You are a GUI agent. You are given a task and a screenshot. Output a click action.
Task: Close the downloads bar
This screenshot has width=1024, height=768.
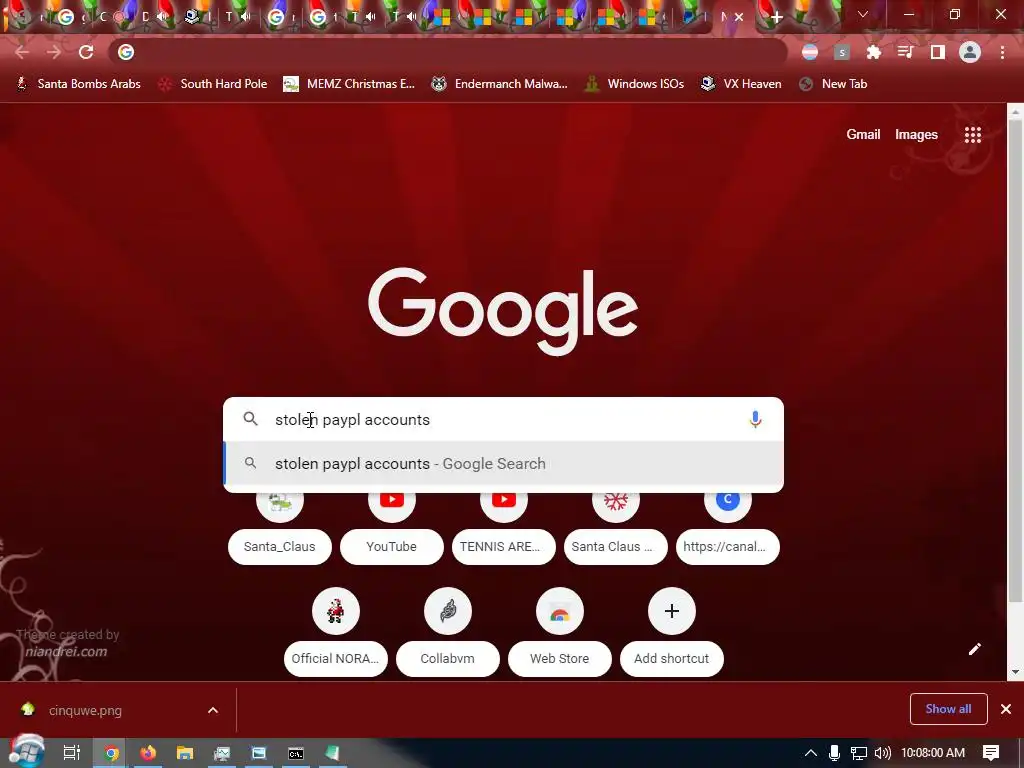point(1006,709)
